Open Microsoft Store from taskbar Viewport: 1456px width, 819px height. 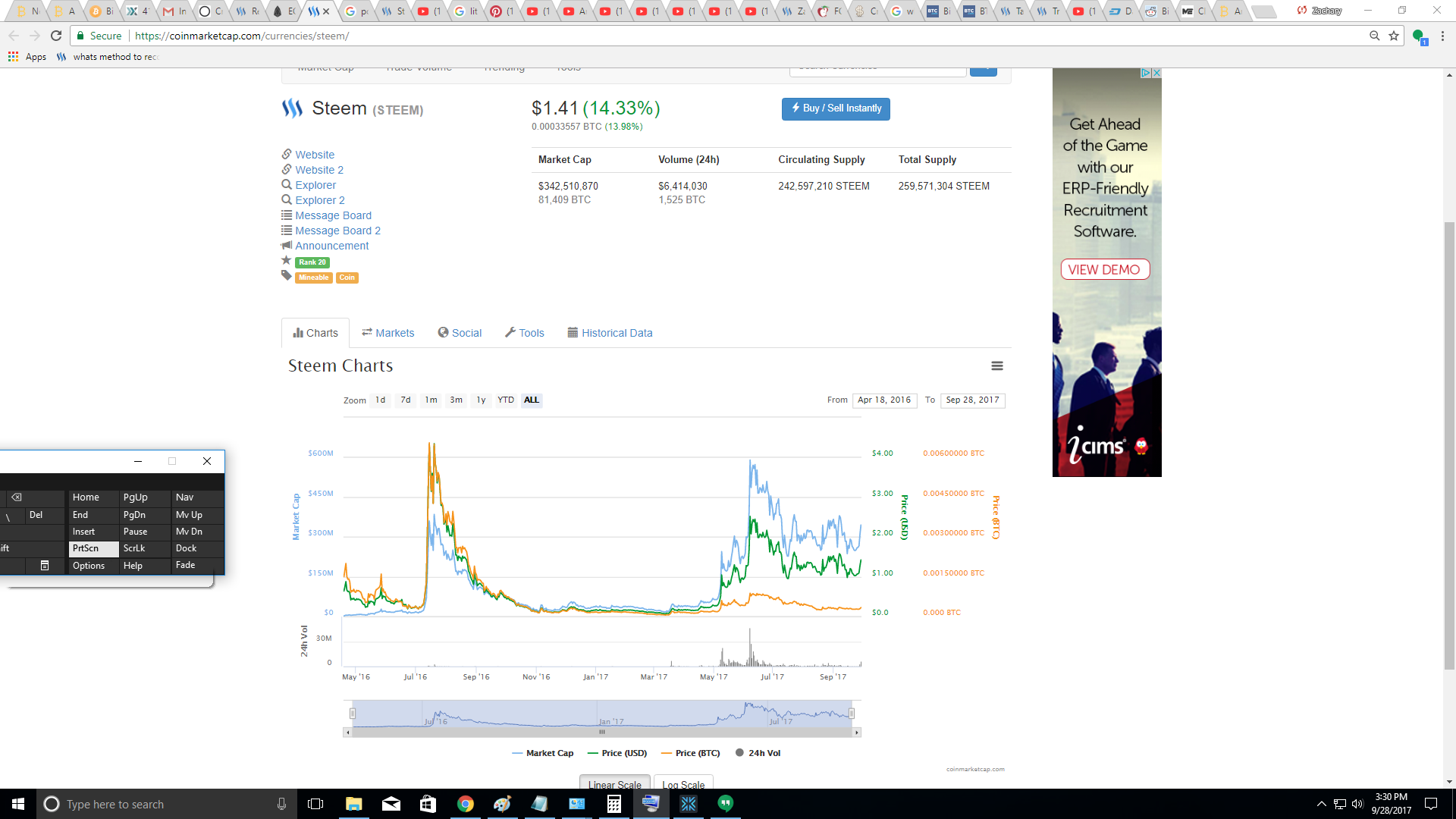(428, 804)
